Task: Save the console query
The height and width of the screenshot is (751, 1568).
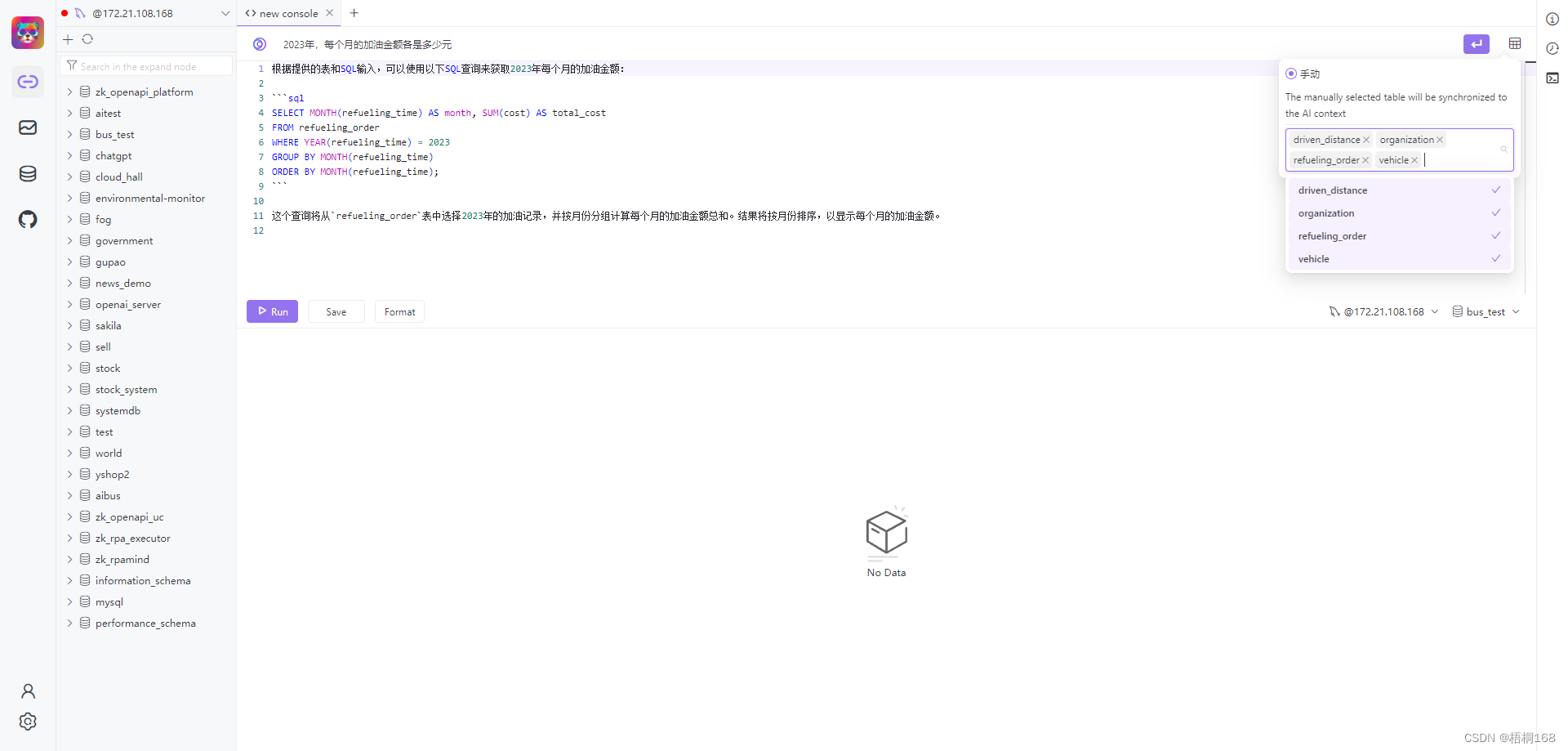Action: click(x=336, y=311)
